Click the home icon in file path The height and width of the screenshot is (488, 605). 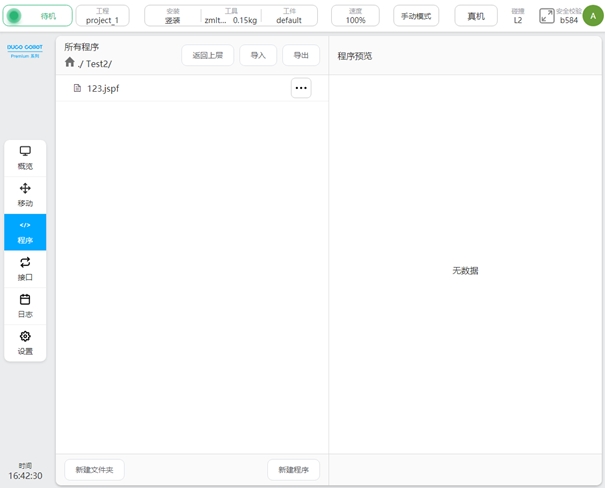70,62
